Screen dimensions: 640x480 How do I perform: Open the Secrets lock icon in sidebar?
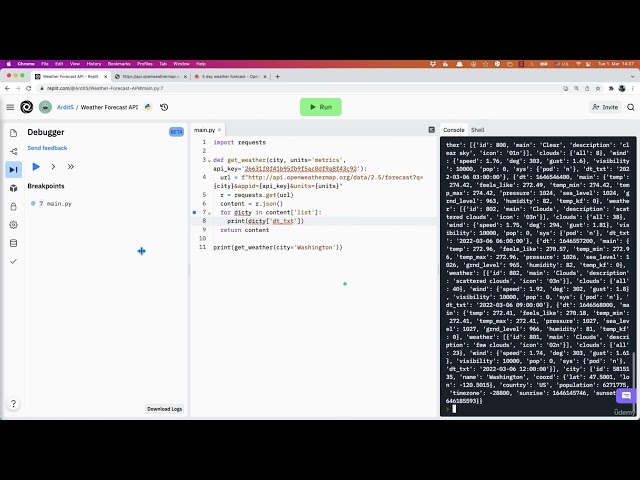coord(13,207)
